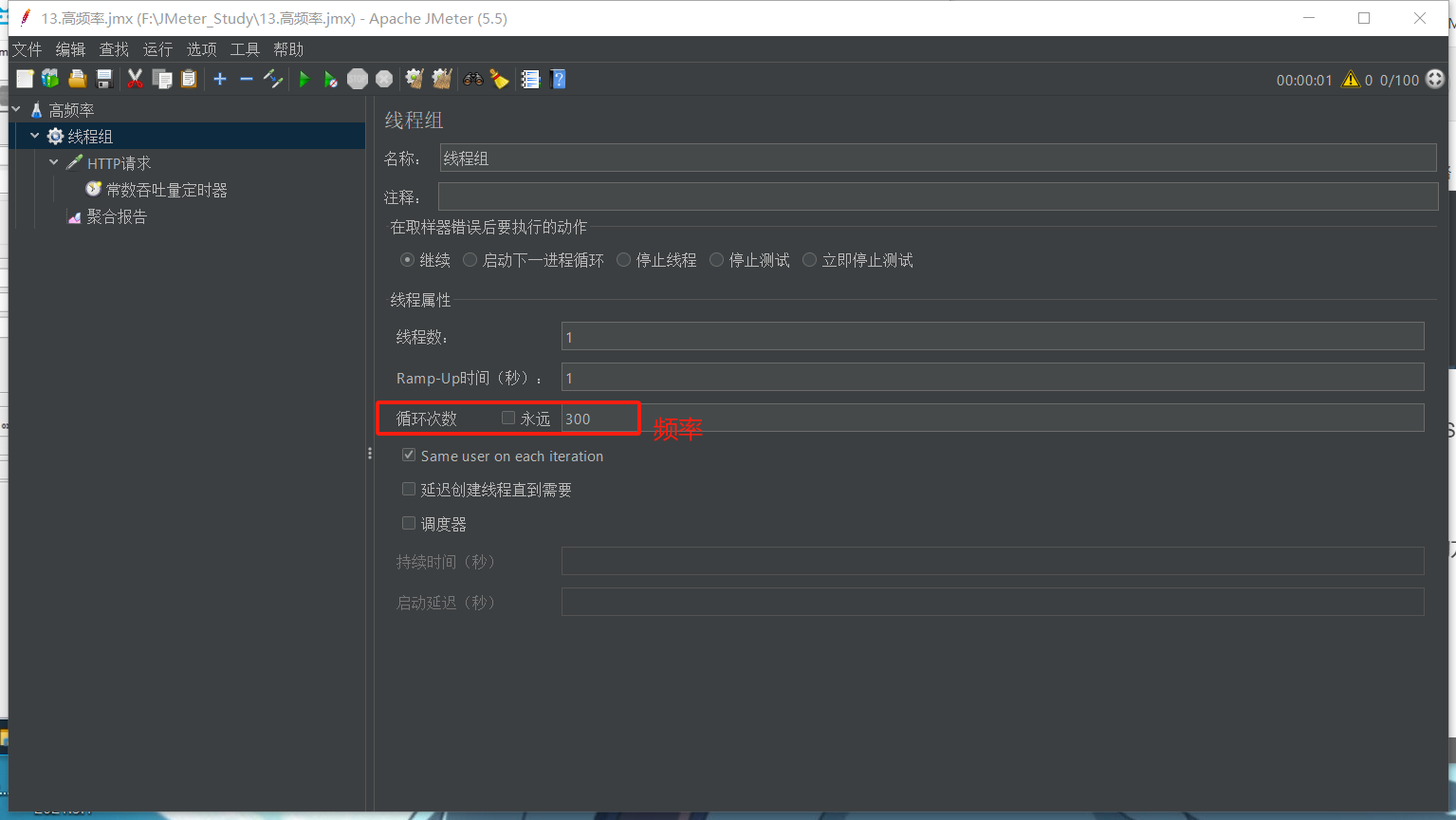Enable the 调度器 scheduler checkbox
The image size is (1456, 820).
coord(409,523)
